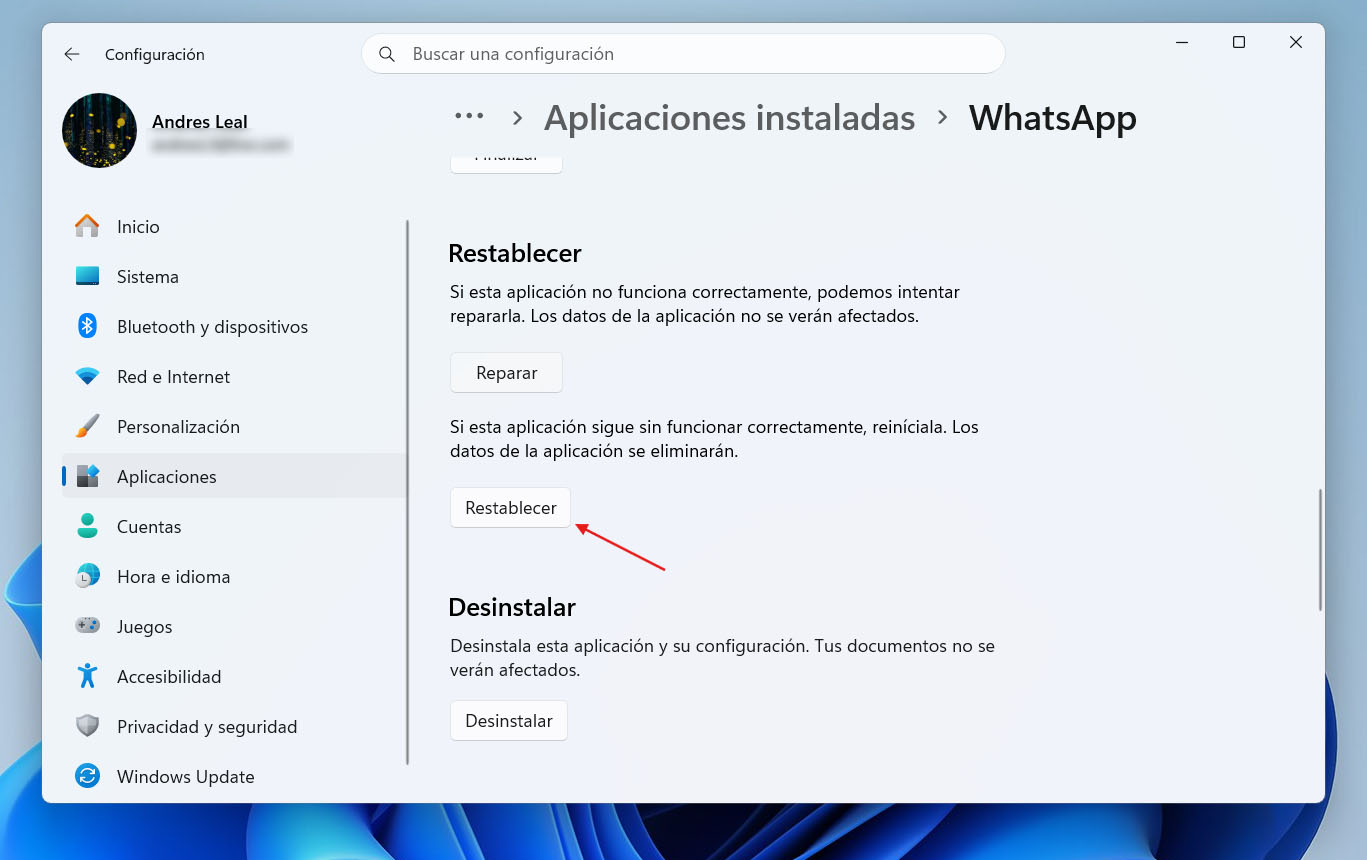Open Bluetooth y dispositivos label

(212, 327)
